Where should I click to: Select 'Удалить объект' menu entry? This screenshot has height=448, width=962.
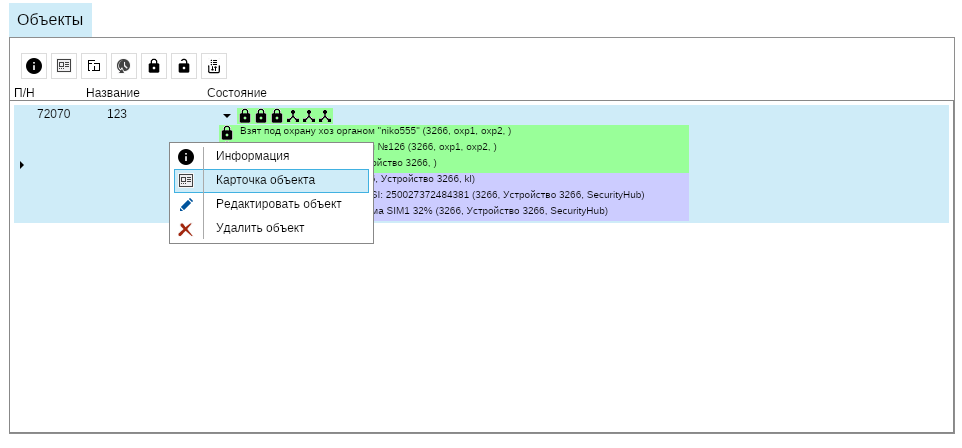click(271, 228)
